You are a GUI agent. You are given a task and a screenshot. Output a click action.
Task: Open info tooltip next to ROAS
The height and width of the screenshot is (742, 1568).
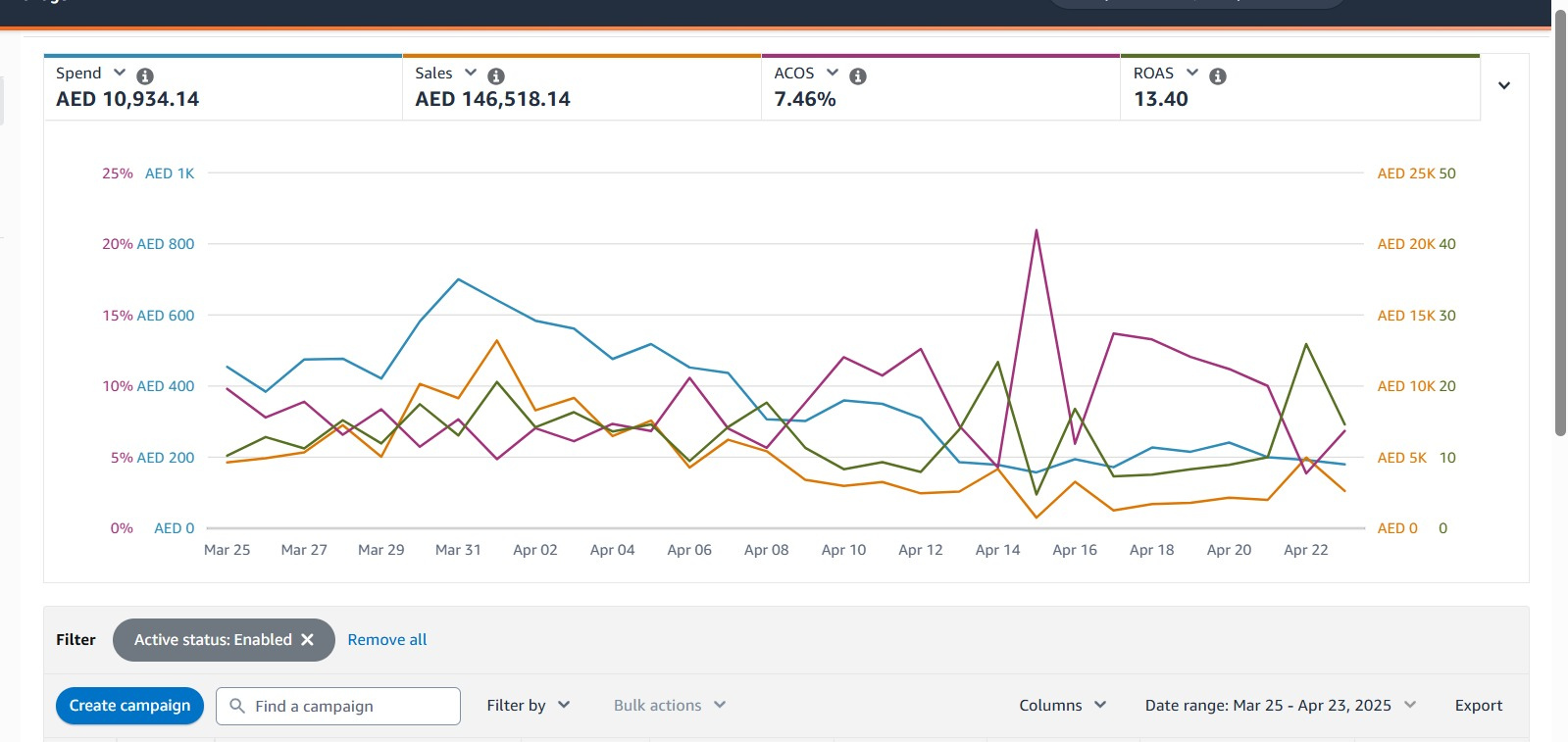[1218, 75]
